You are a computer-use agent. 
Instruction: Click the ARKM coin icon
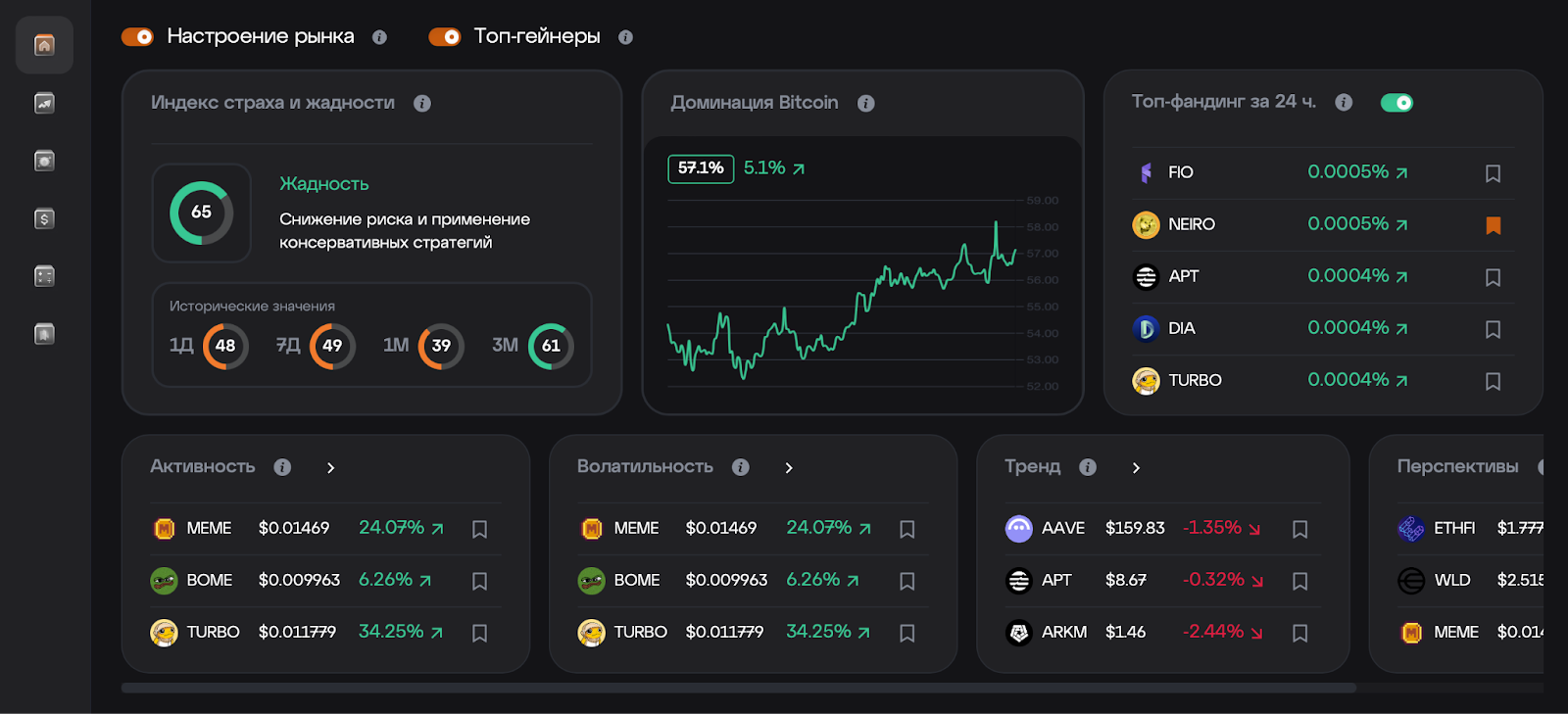1019,633
